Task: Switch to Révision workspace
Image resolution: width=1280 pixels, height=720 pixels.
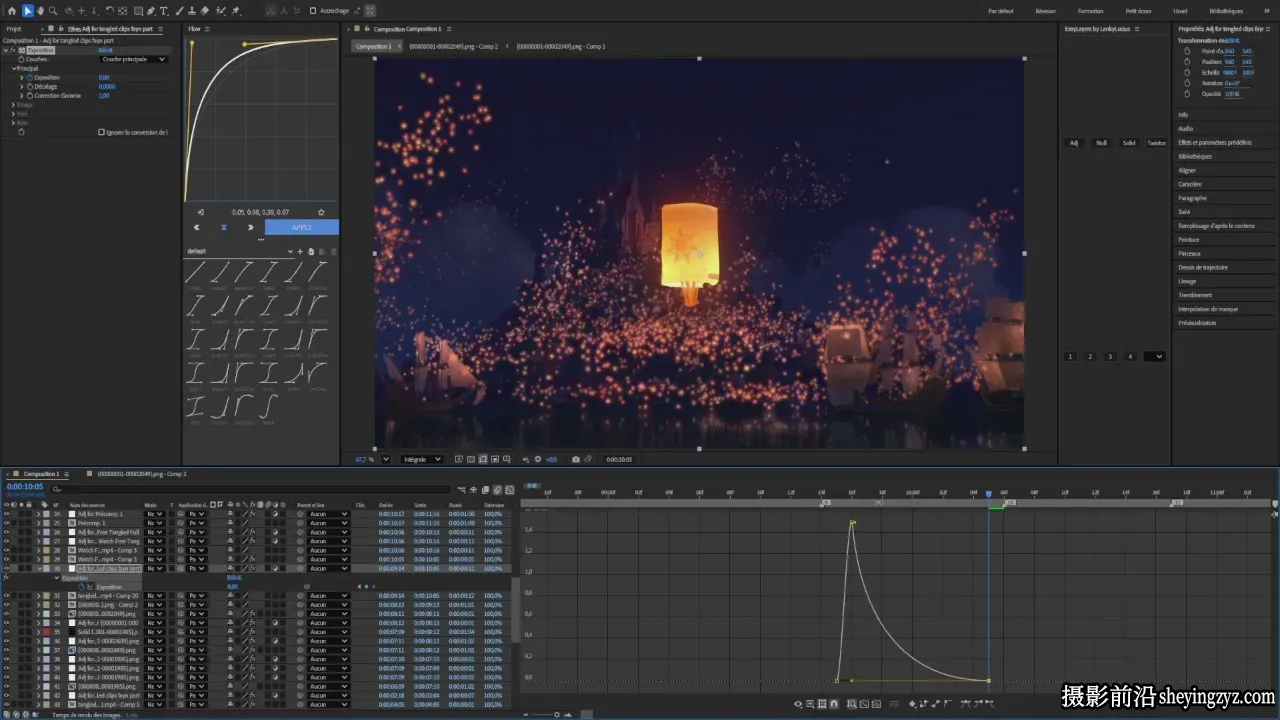Action: point(1045,11)
